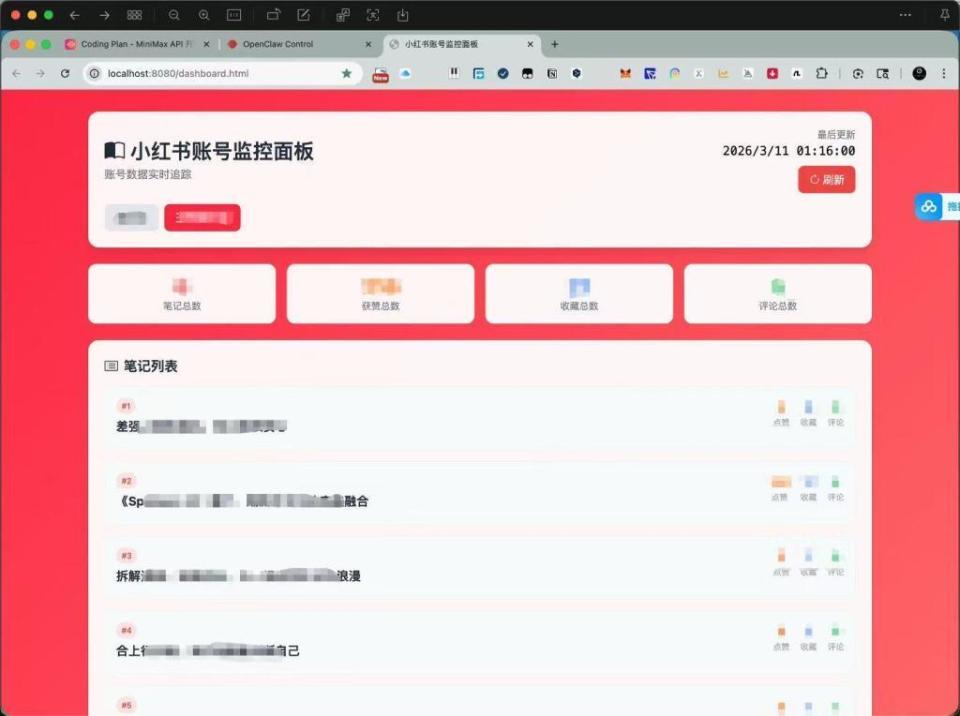The image size is (960, 716).
Task: Select the gray account filter chip
Action: click(130, 217)
